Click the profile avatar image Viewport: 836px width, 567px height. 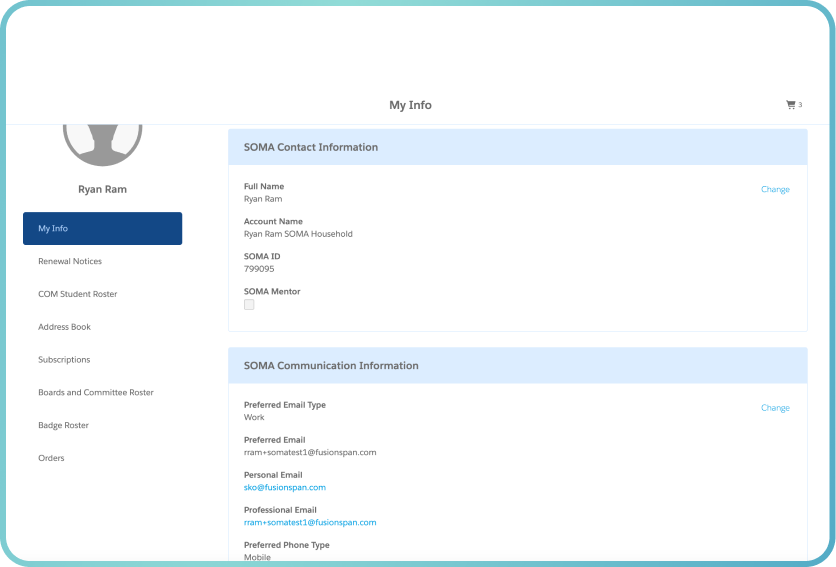(x=102, y=145)
